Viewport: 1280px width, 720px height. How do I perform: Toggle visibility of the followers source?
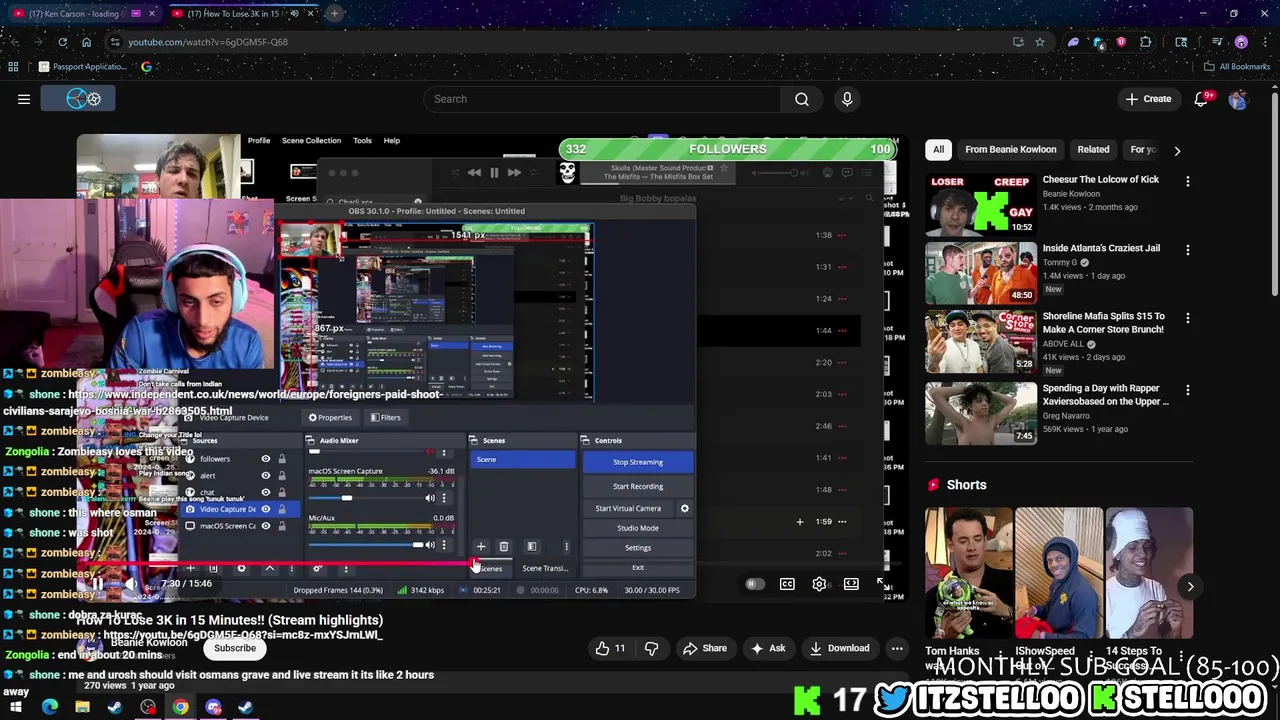coord(265,459)
